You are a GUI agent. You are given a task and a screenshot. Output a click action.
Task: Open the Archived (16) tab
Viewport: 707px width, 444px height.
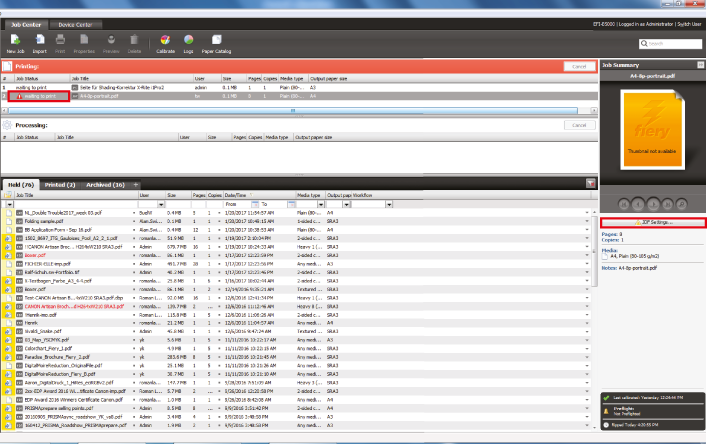(x=105, y=184)
